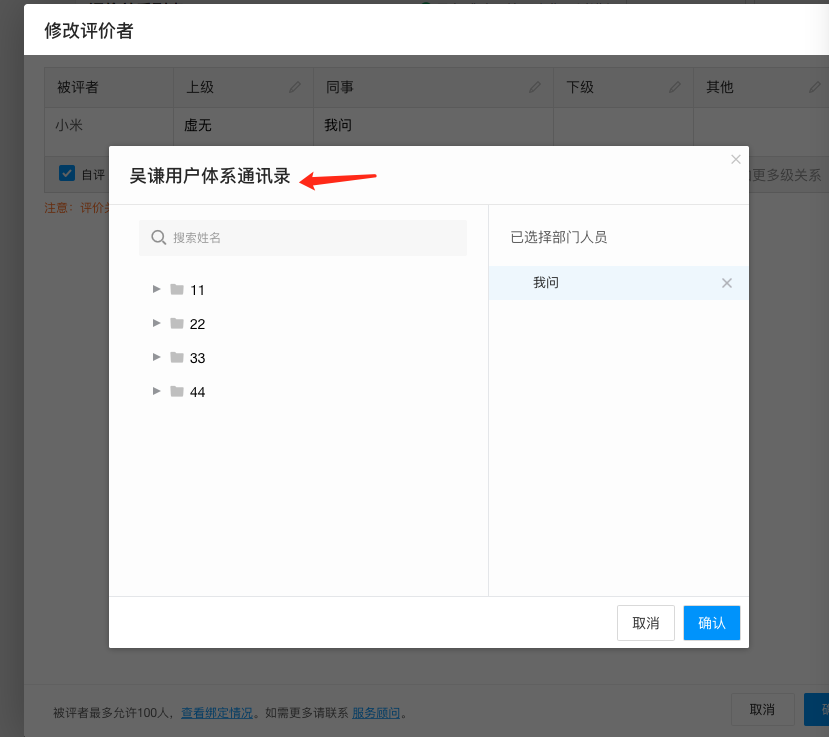This screenshot has width=829, height=737.
Task: Click the folder icon for department 33
Action: point(177,357)
